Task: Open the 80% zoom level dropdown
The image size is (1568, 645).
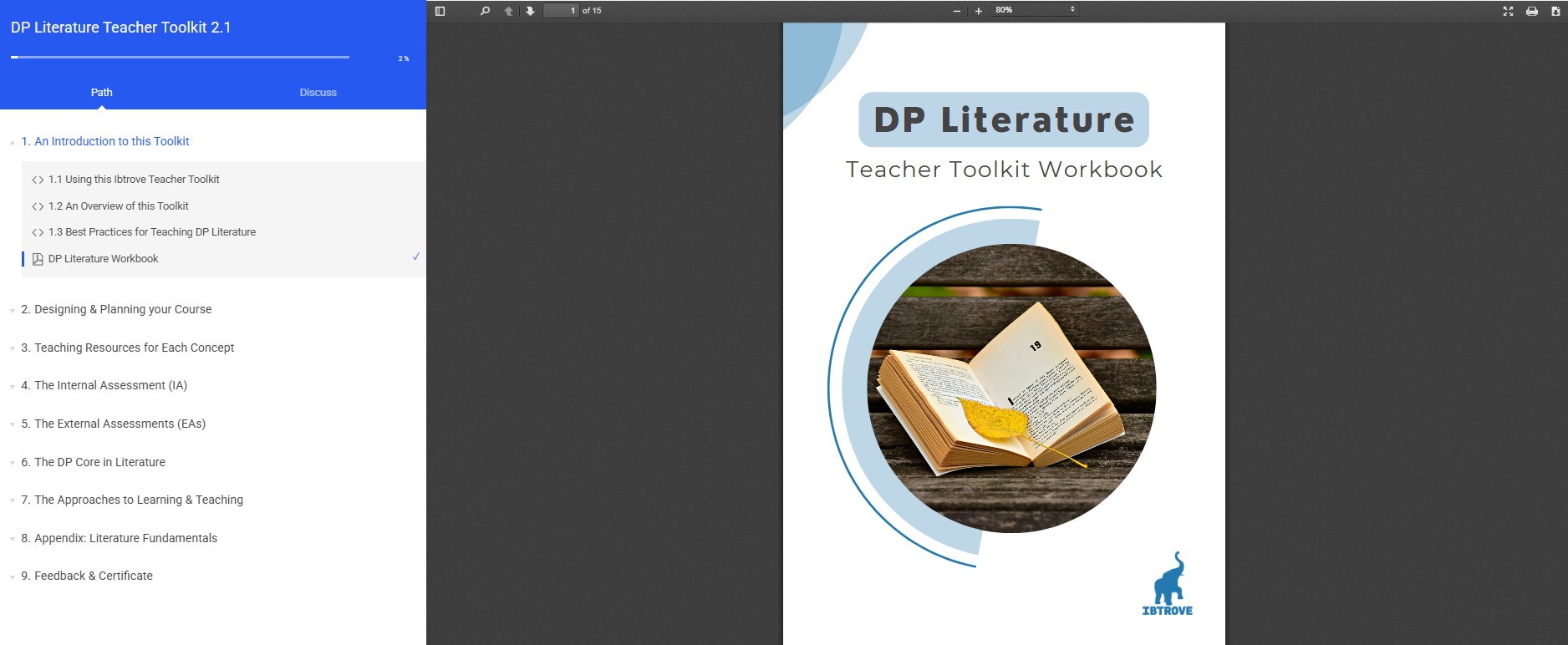Action: point(1035,10)
